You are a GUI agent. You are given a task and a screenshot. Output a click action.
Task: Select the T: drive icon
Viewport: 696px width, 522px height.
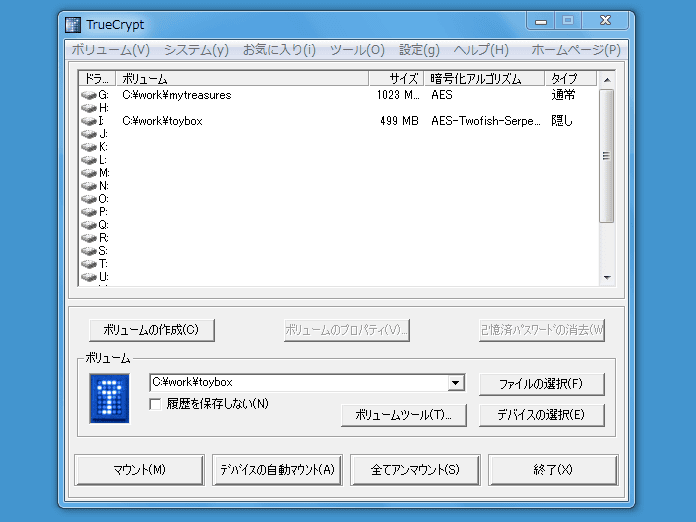[89, 264]
